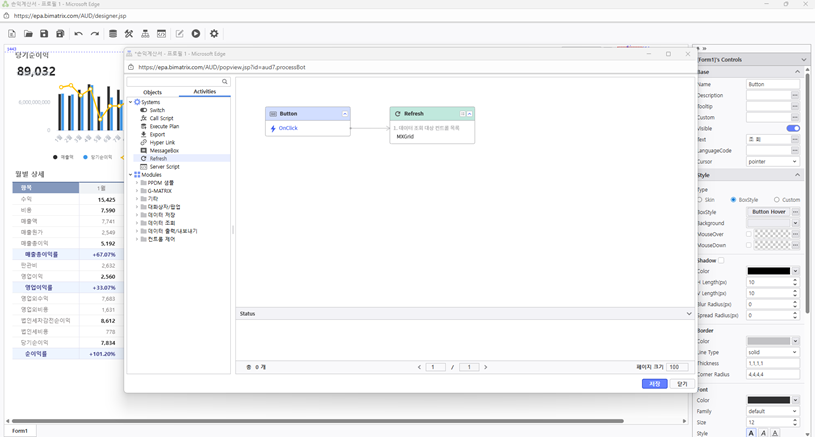This screenshot has height=437, width=815.
Task: Expand the G-MATRIX module folder
Action: [137, 191]
